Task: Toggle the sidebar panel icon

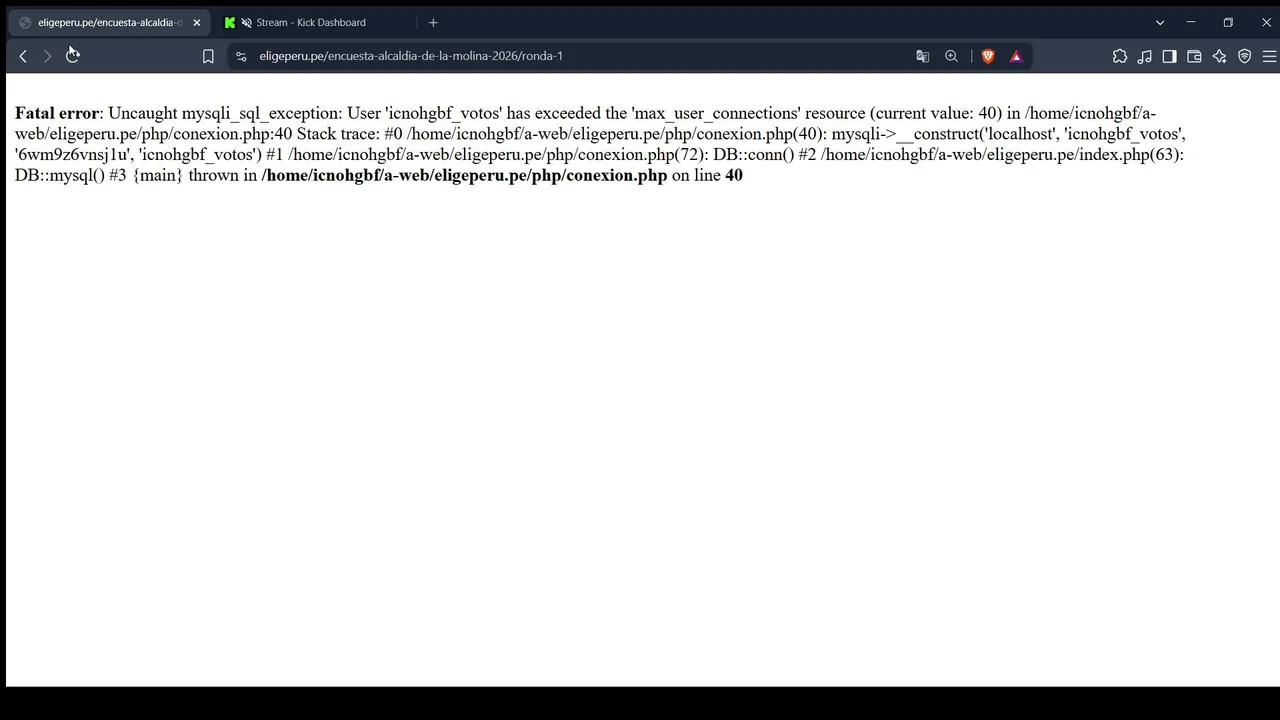Action: (x=1169, y=56)
